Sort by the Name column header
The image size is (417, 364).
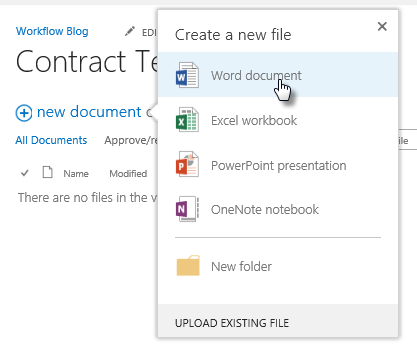pyautogui.click(x=76, y=173)
